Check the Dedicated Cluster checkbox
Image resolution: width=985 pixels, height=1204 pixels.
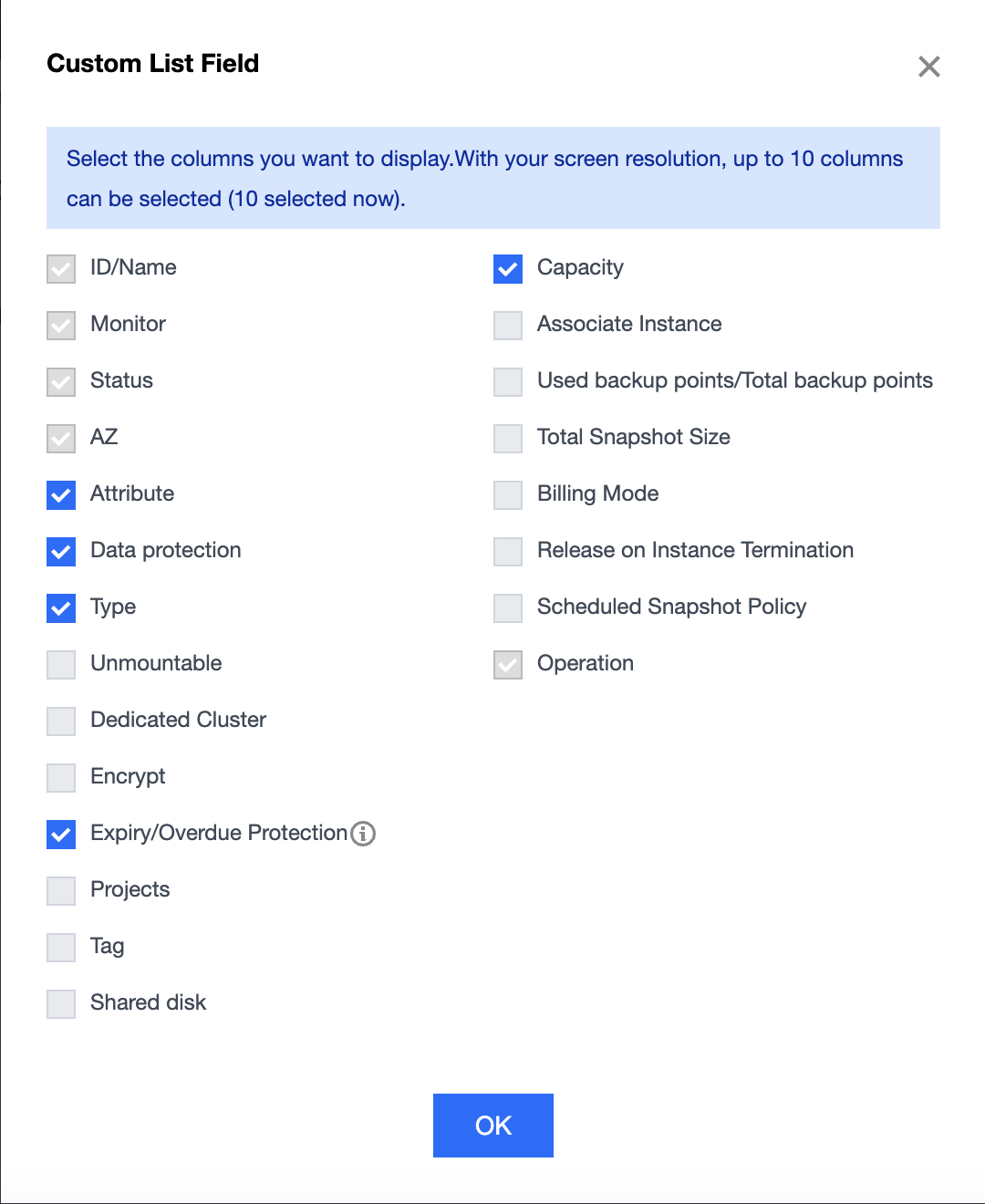click(x=61, y=721)
